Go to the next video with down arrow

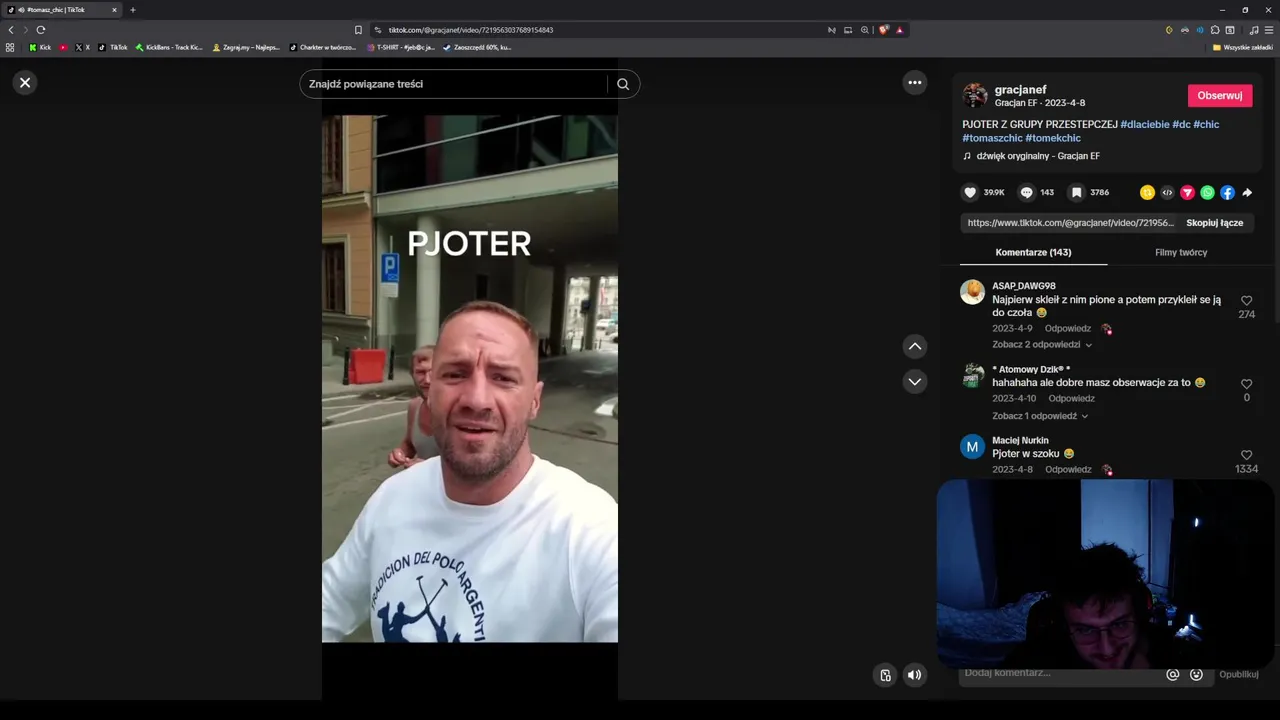pyautogui.click(x=915, y=381)
